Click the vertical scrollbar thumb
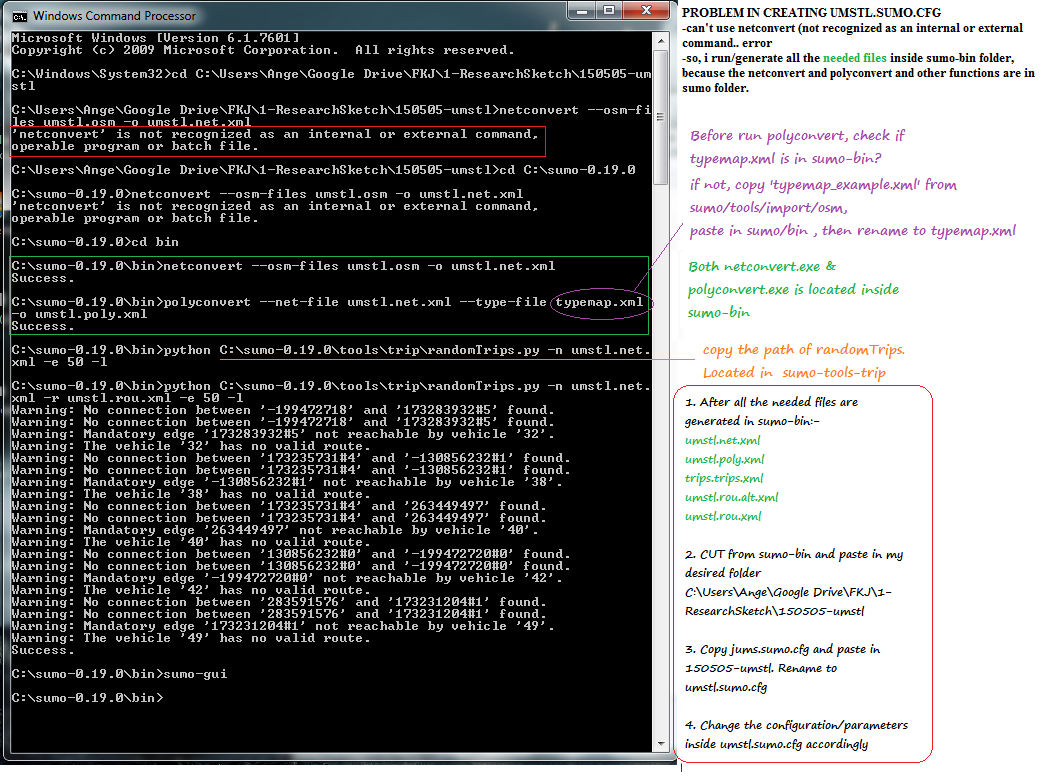Viewport: 1064px width, 777px height. pyautogui.click(x=661, y=117)
